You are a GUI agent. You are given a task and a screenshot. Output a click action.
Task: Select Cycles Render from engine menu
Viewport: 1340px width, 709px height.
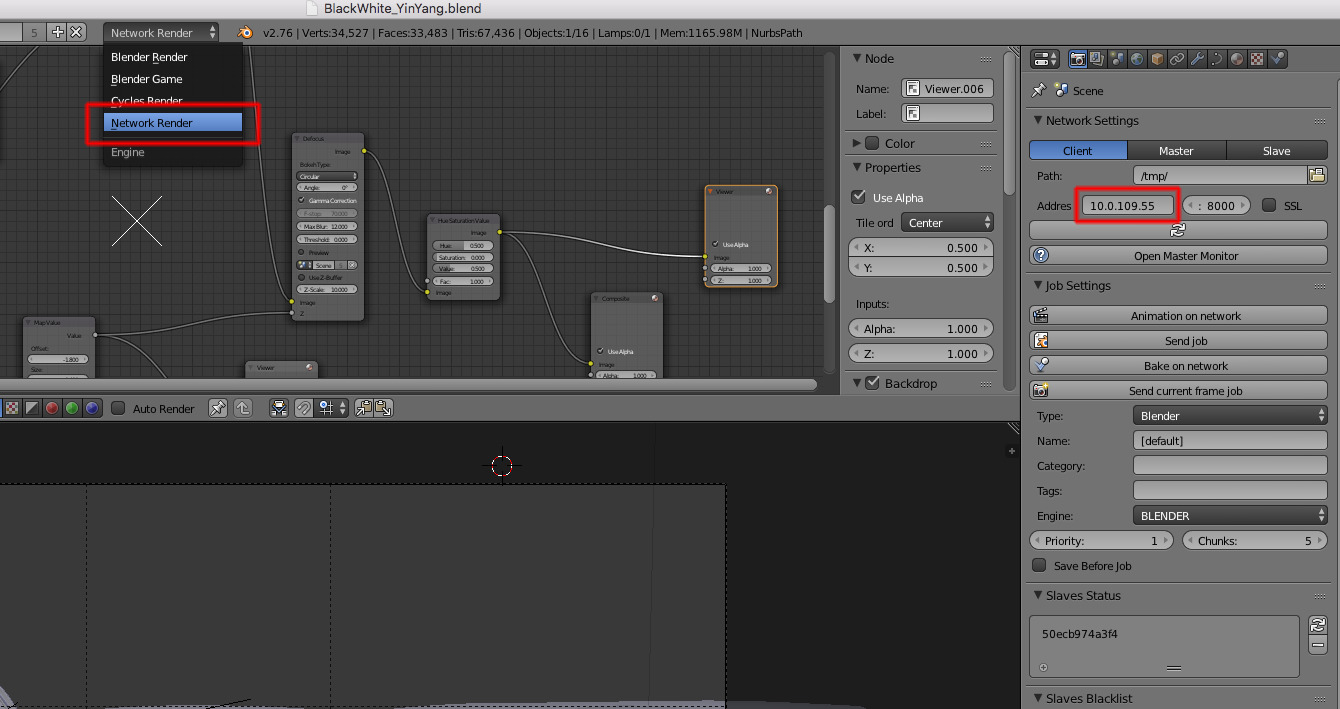coord(173,101)
